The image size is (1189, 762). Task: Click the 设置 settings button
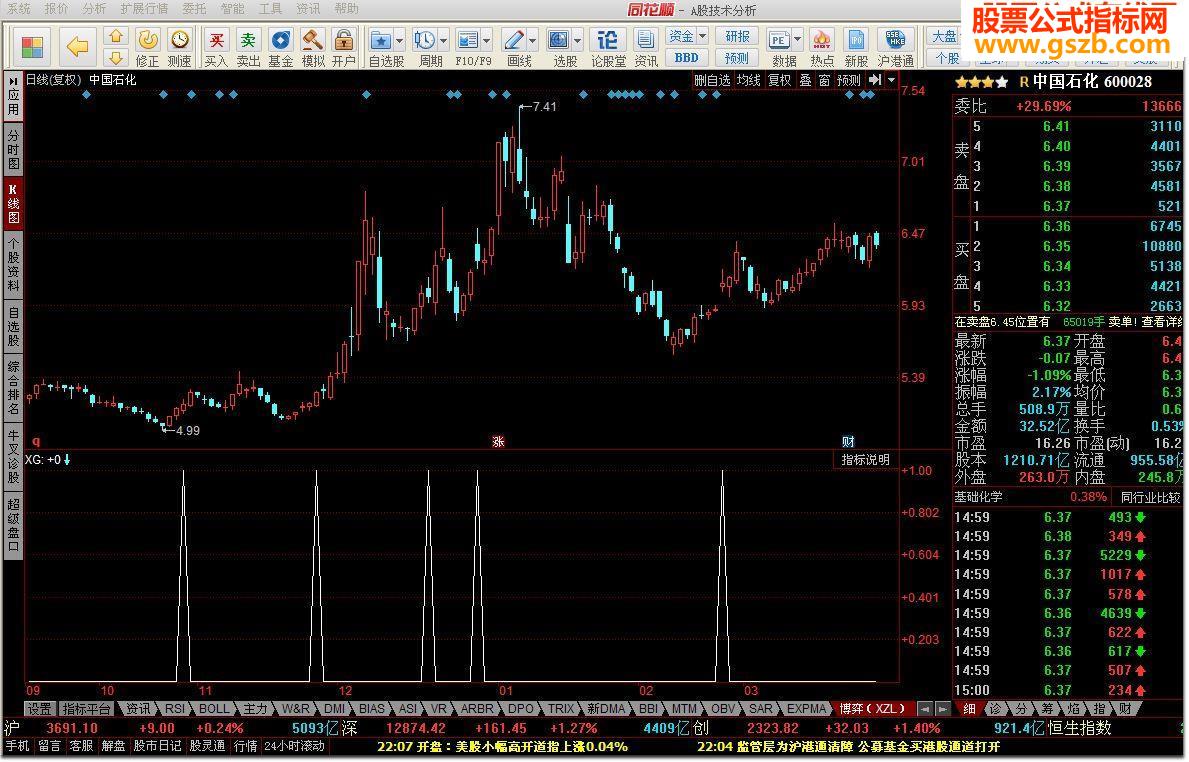[x=39, y=708]
